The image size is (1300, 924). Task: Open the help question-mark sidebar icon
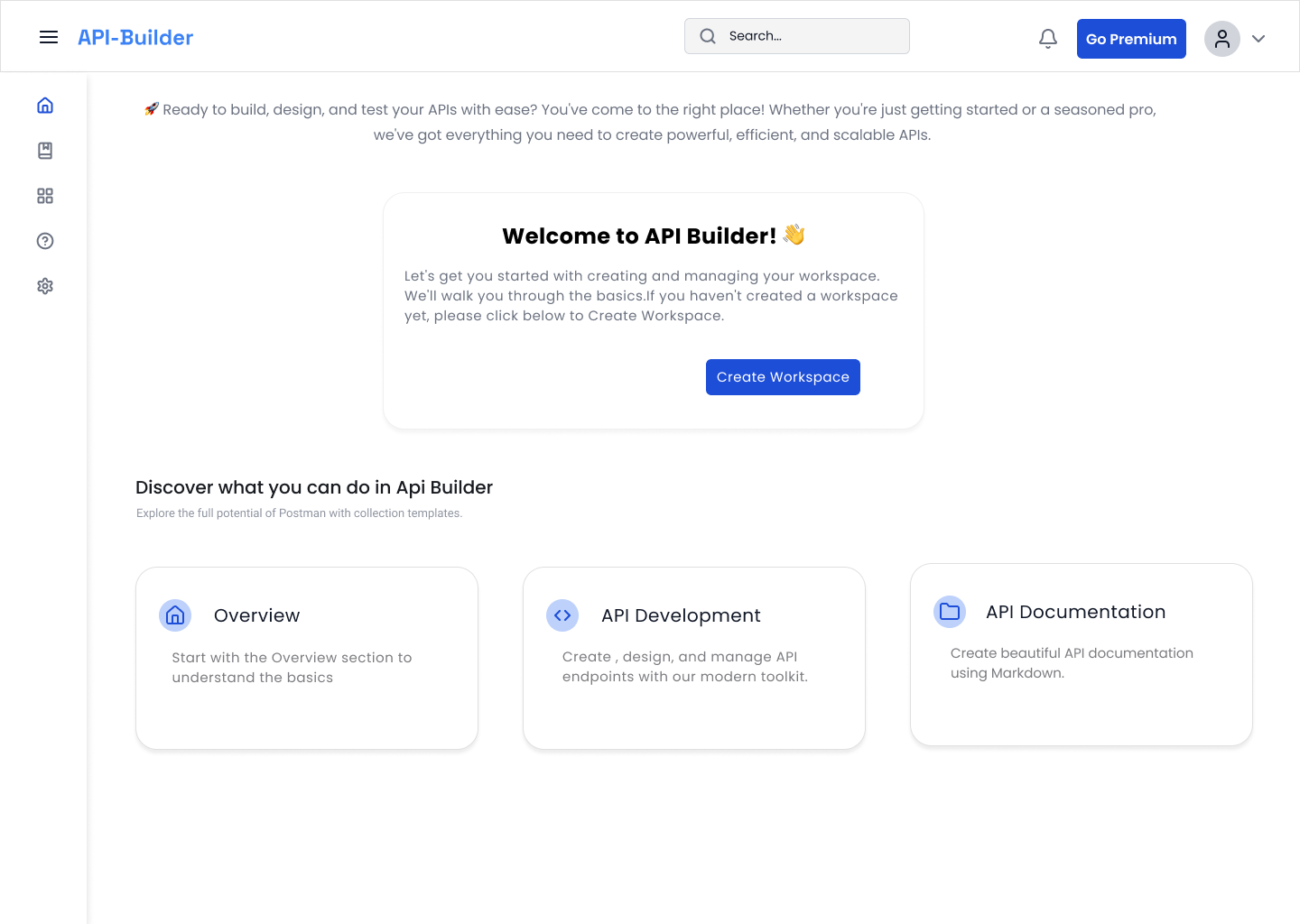(x=45, y=241)
